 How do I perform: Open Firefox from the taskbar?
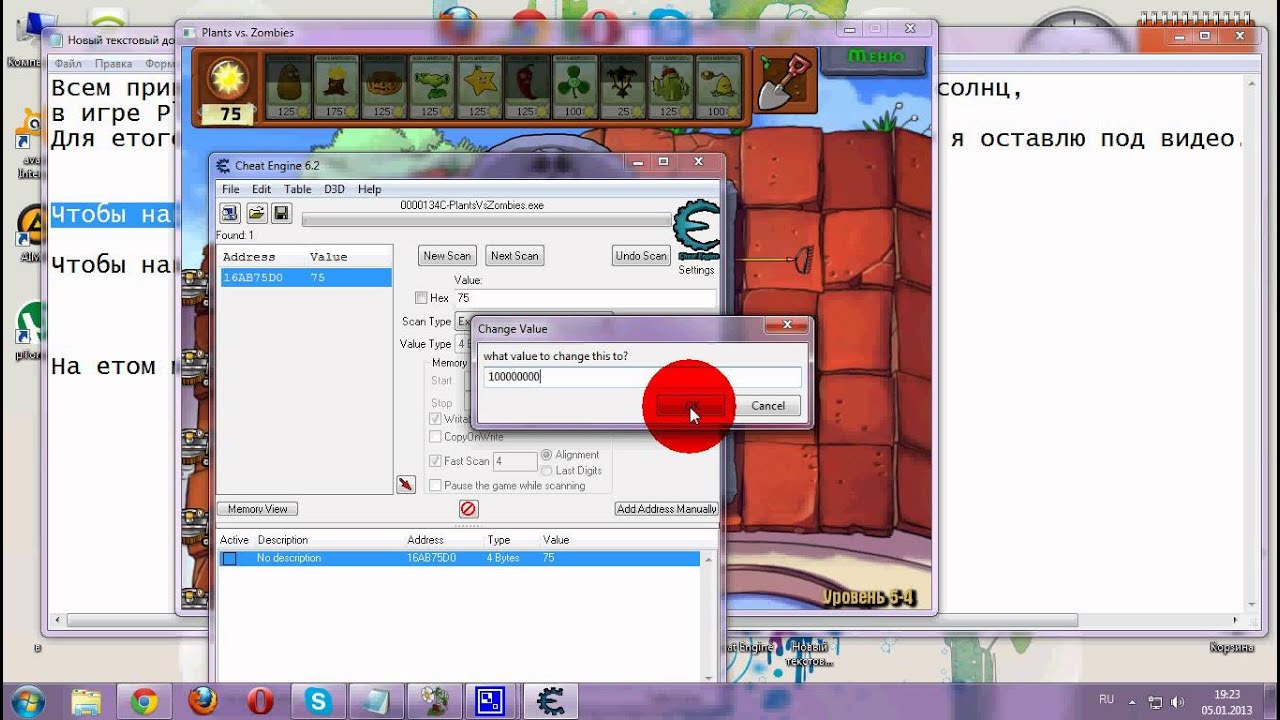[x=203, y=702]
